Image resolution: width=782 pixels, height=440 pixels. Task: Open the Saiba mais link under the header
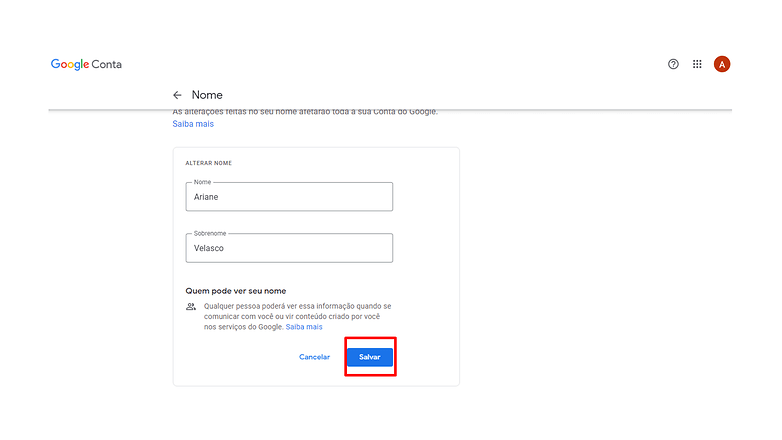click(193, 124)
